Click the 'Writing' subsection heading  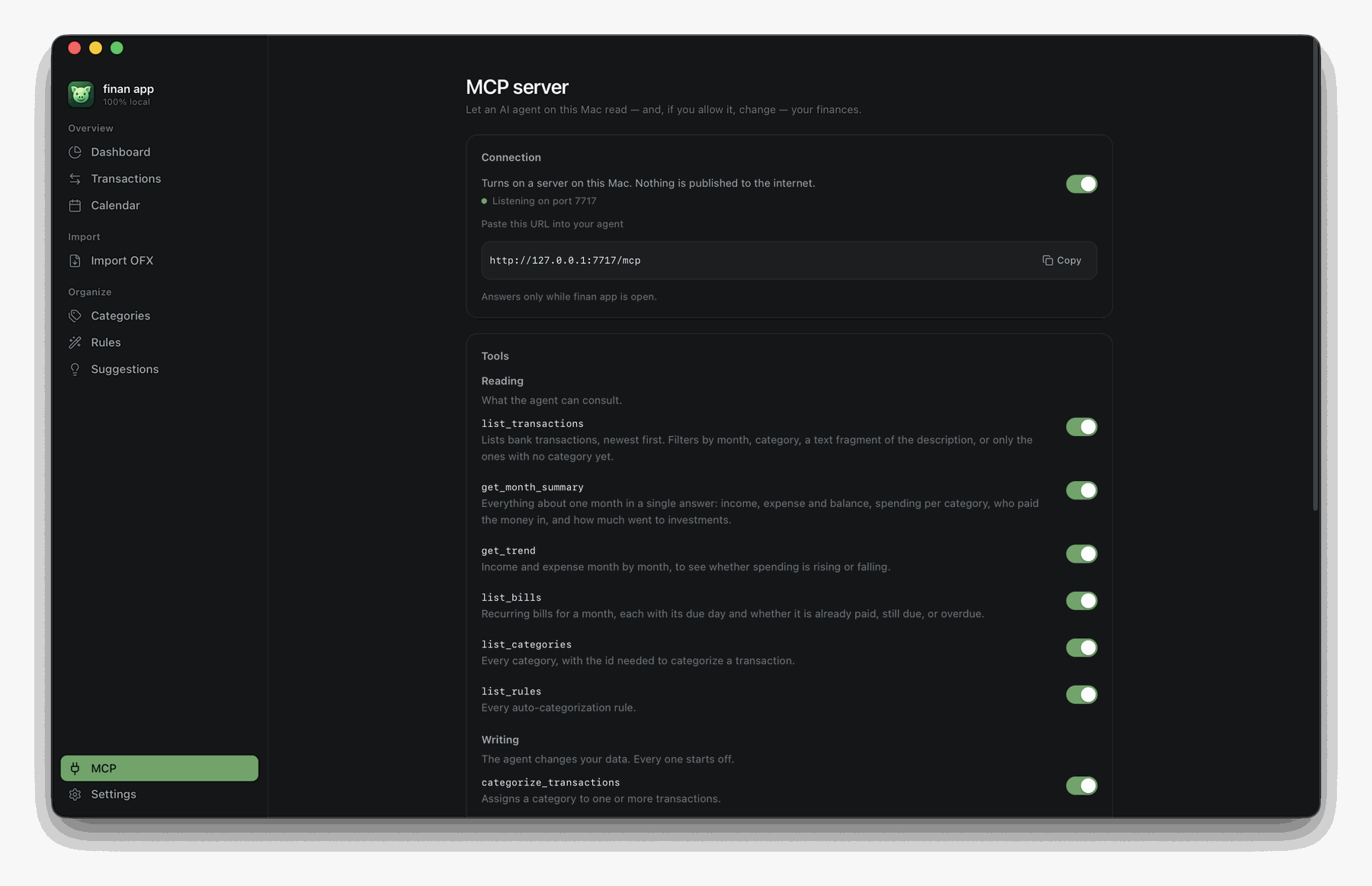tap(500, 740)
